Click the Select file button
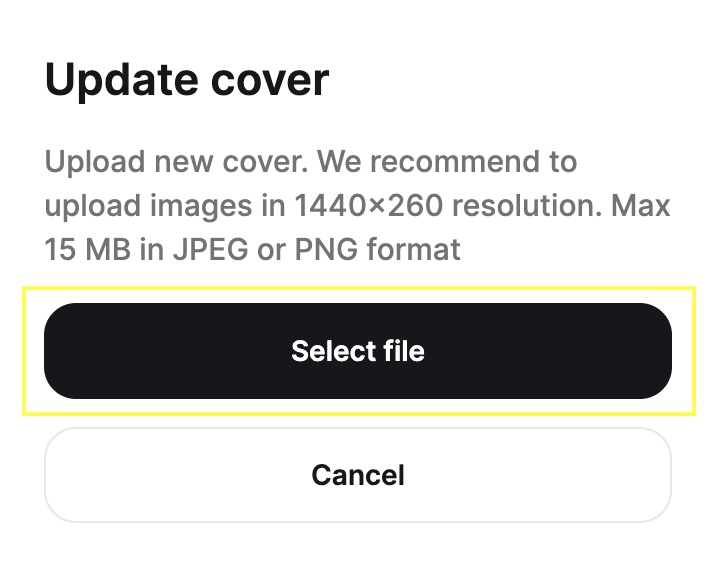The width and height of the screenshot is (724, 570). pyautogui.click(x=358, y=351)
